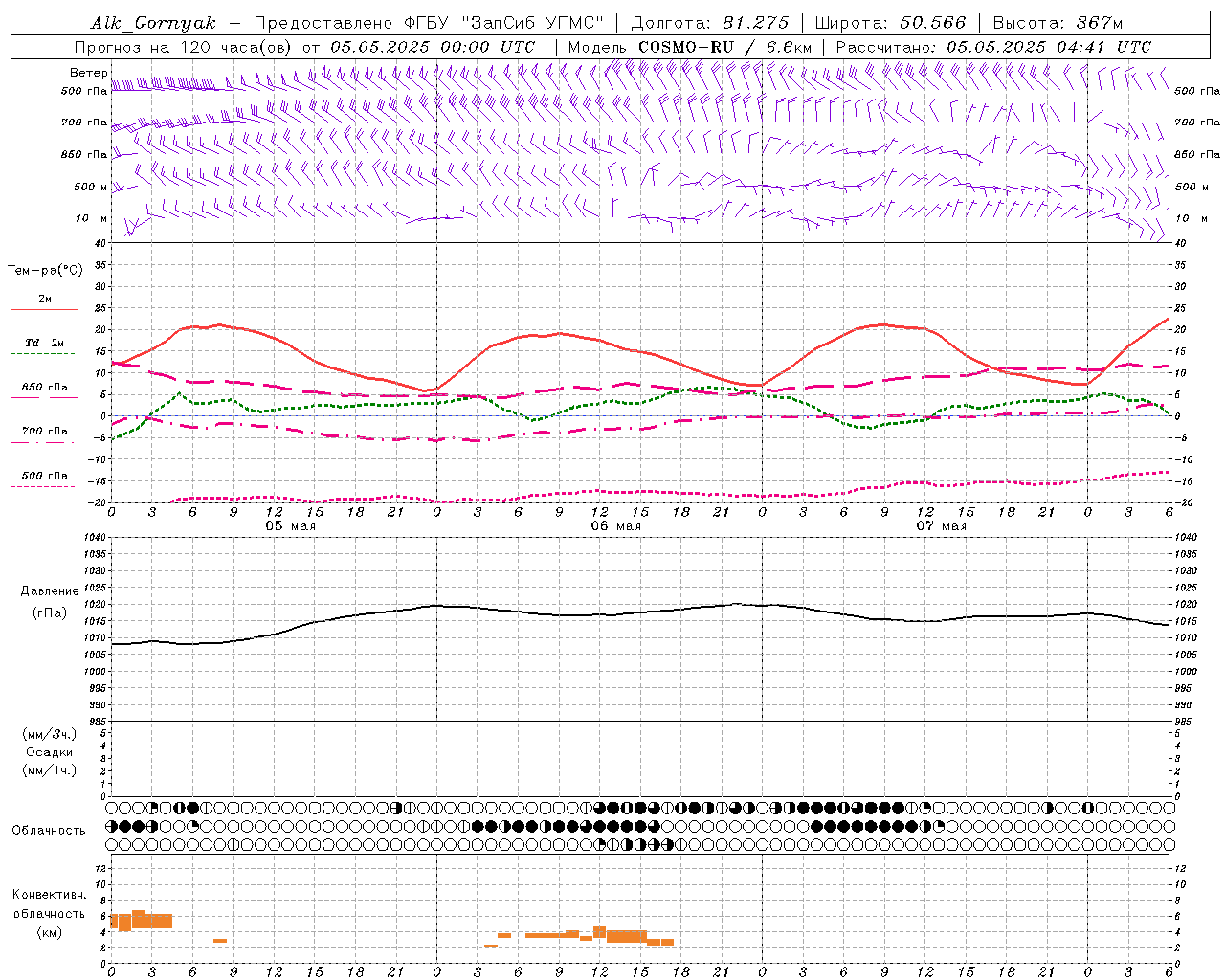Click the 10 м wind level label on right axis
Screen dimensions: 1225x980
tap(1191, 218)
